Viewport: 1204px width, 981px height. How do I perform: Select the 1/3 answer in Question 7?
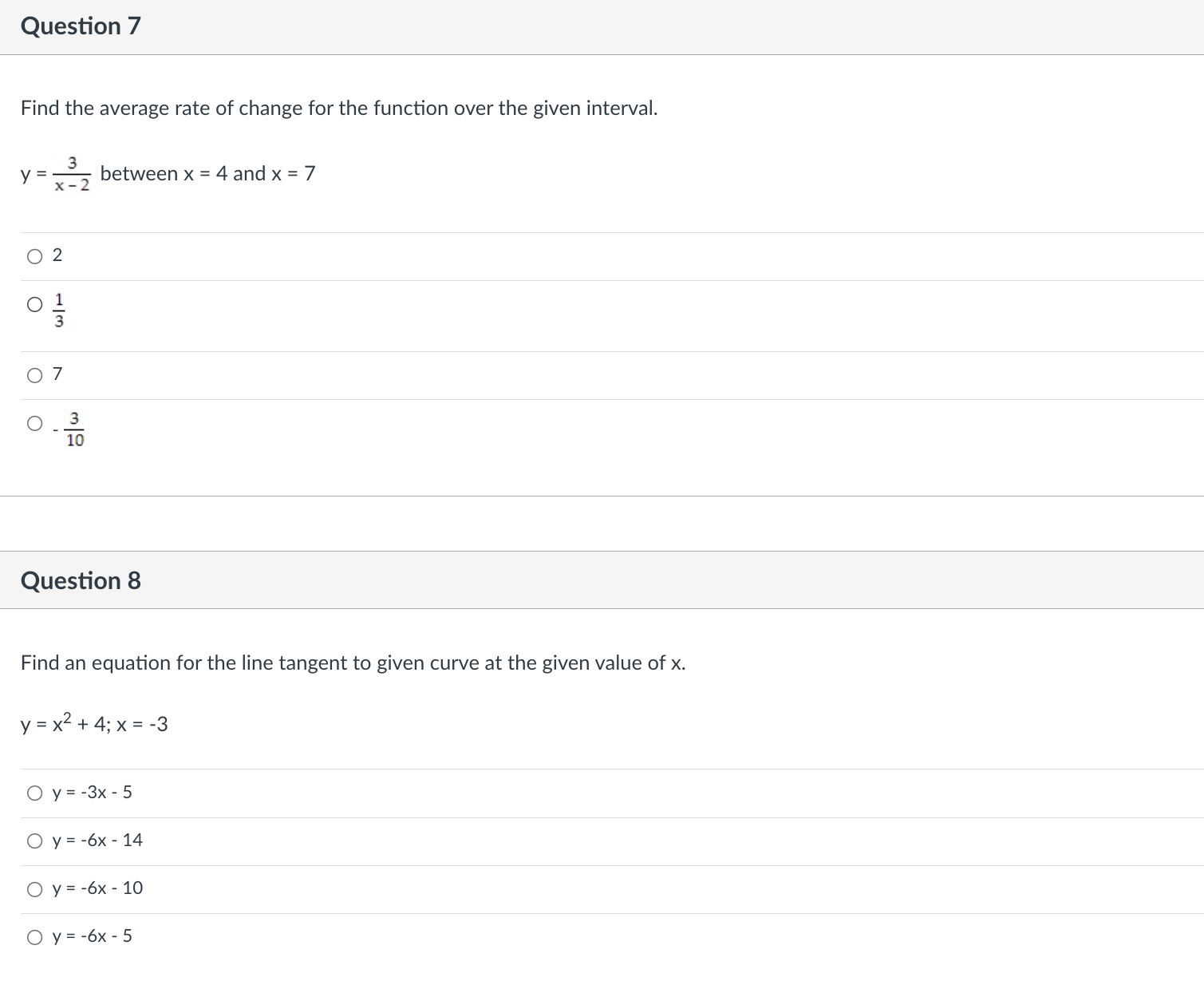pos(35,304)
